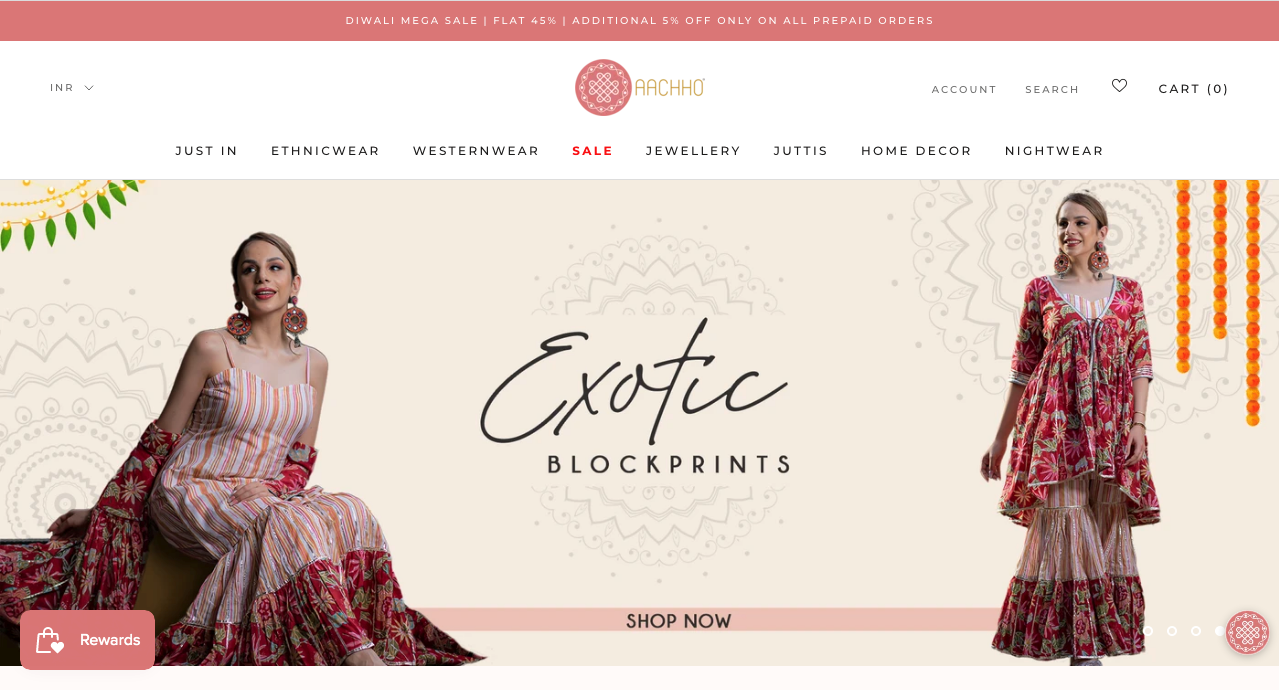Click the round Aachho badge at bottom right
1279x690 pixels.
click(1247, 632)
